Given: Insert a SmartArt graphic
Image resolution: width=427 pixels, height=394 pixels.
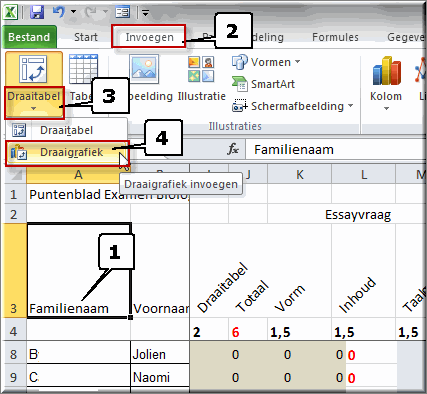Looking at the screenshot, I should [263, 84].
